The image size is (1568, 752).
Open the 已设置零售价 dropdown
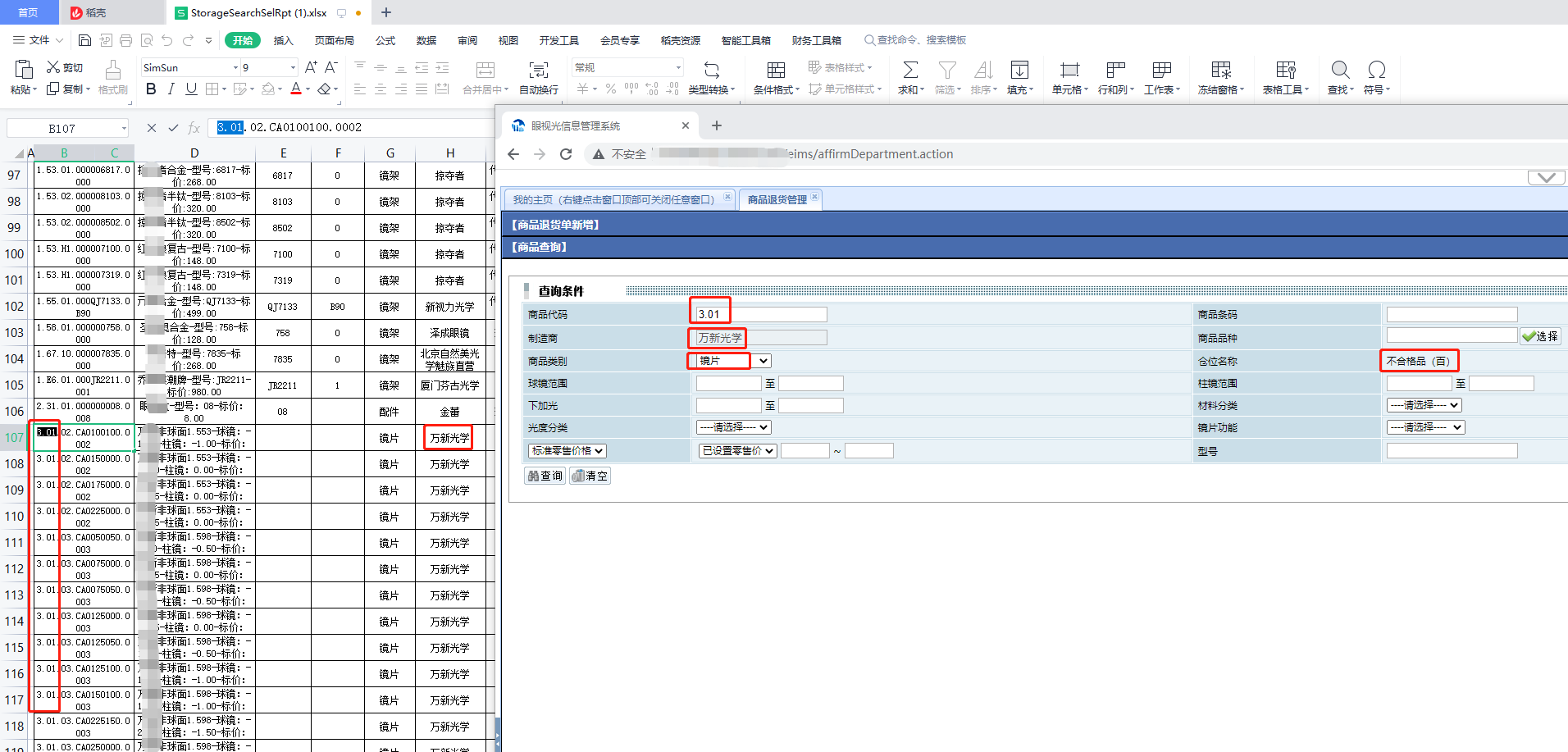[738, 451]
